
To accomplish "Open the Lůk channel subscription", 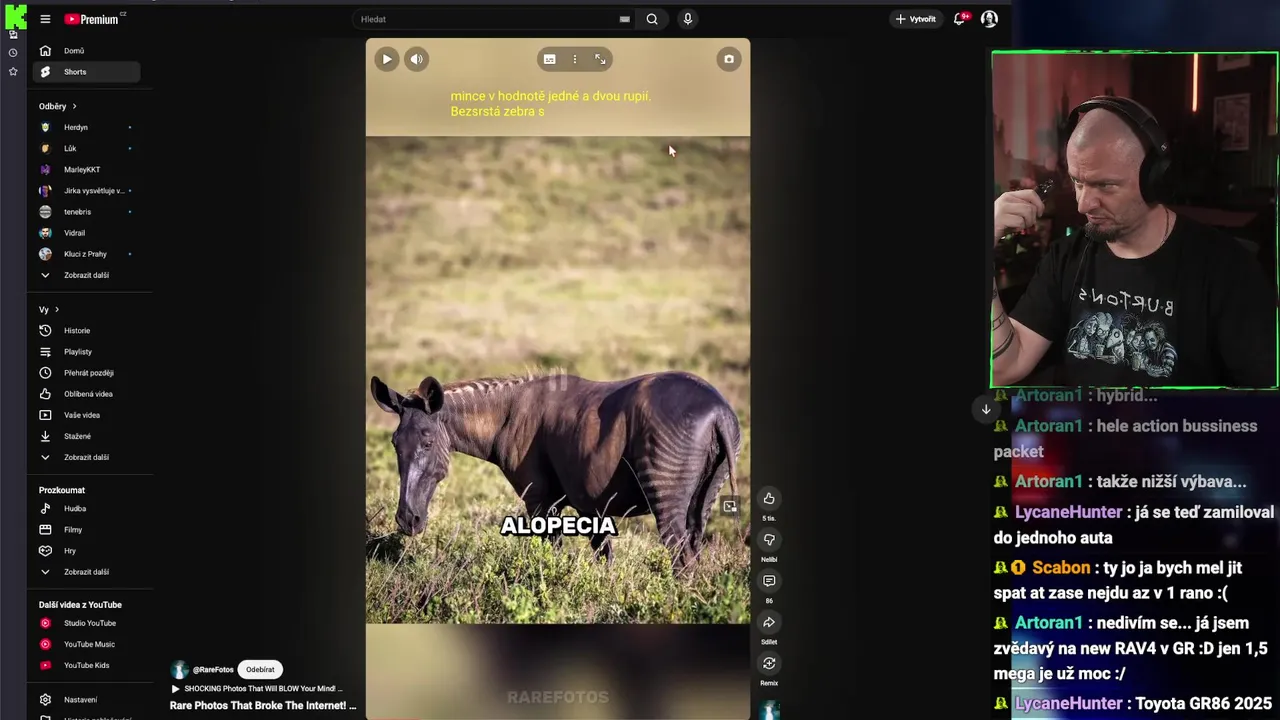I will 86,148.
